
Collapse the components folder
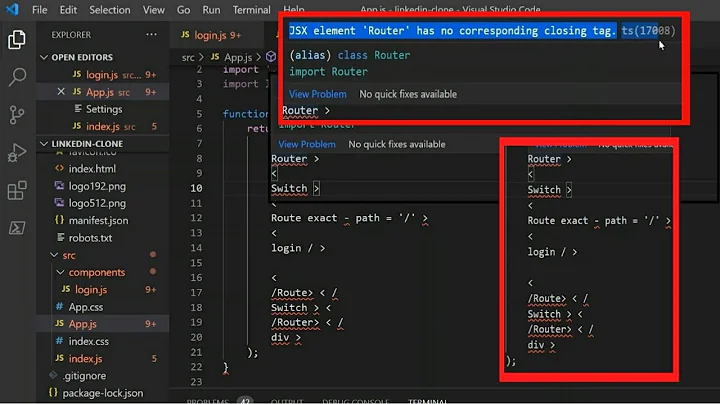[x=60, y=272]
